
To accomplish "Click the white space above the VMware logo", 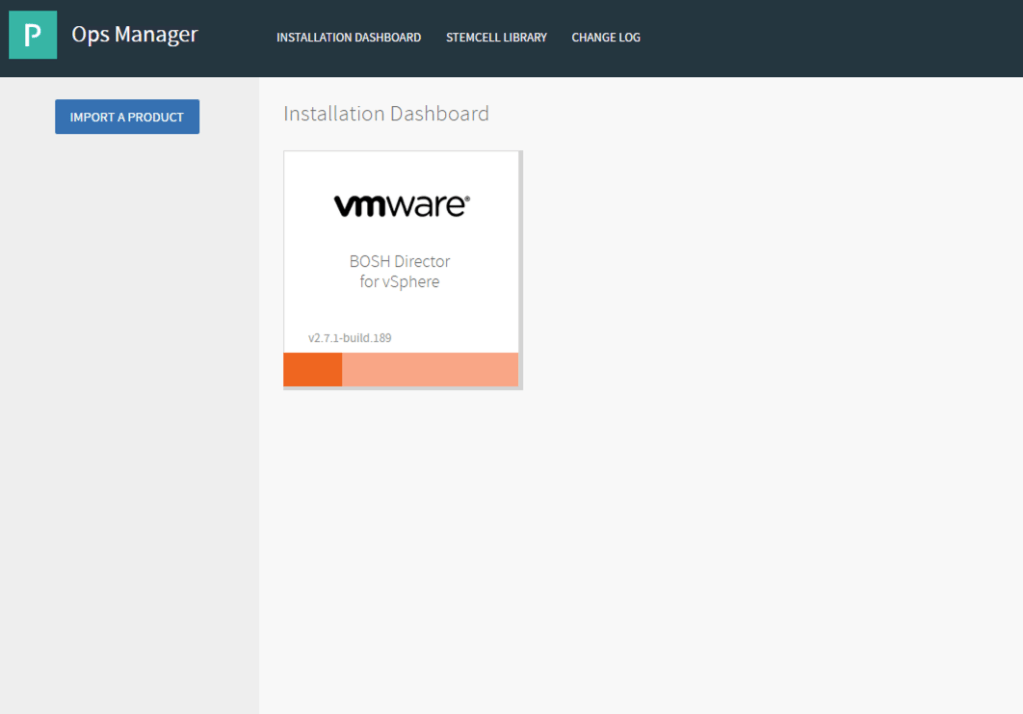I will pyautogui.click(x=400, y=168).
